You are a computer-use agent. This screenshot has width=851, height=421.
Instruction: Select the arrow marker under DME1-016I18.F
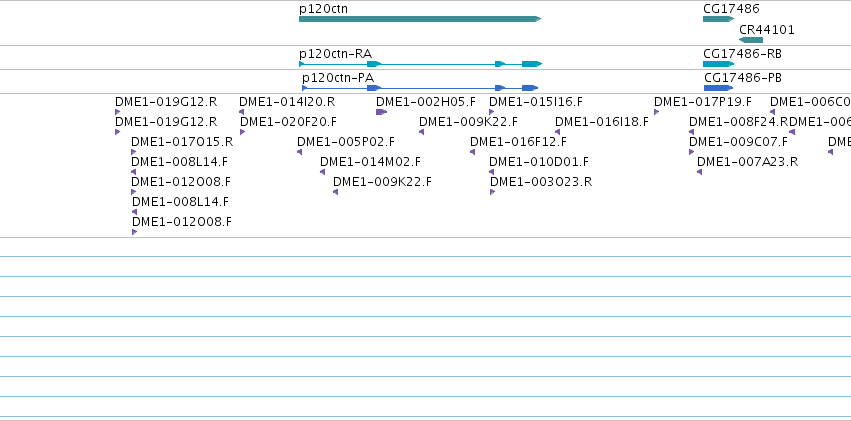(x=557, y=132)
